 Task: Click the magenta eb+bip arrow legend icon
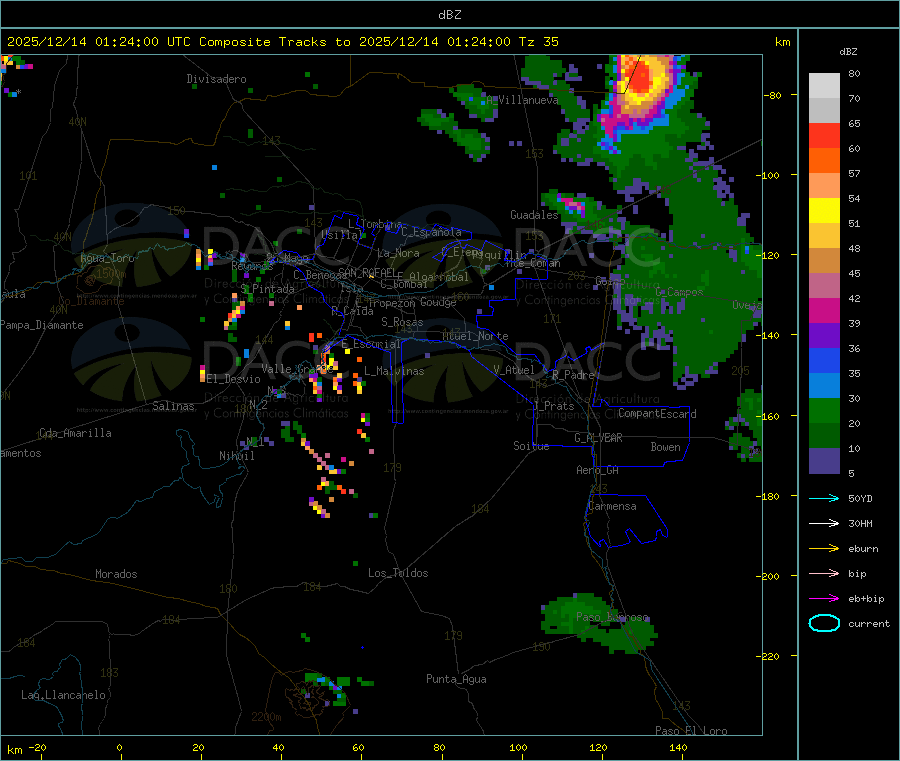point(824,599)
